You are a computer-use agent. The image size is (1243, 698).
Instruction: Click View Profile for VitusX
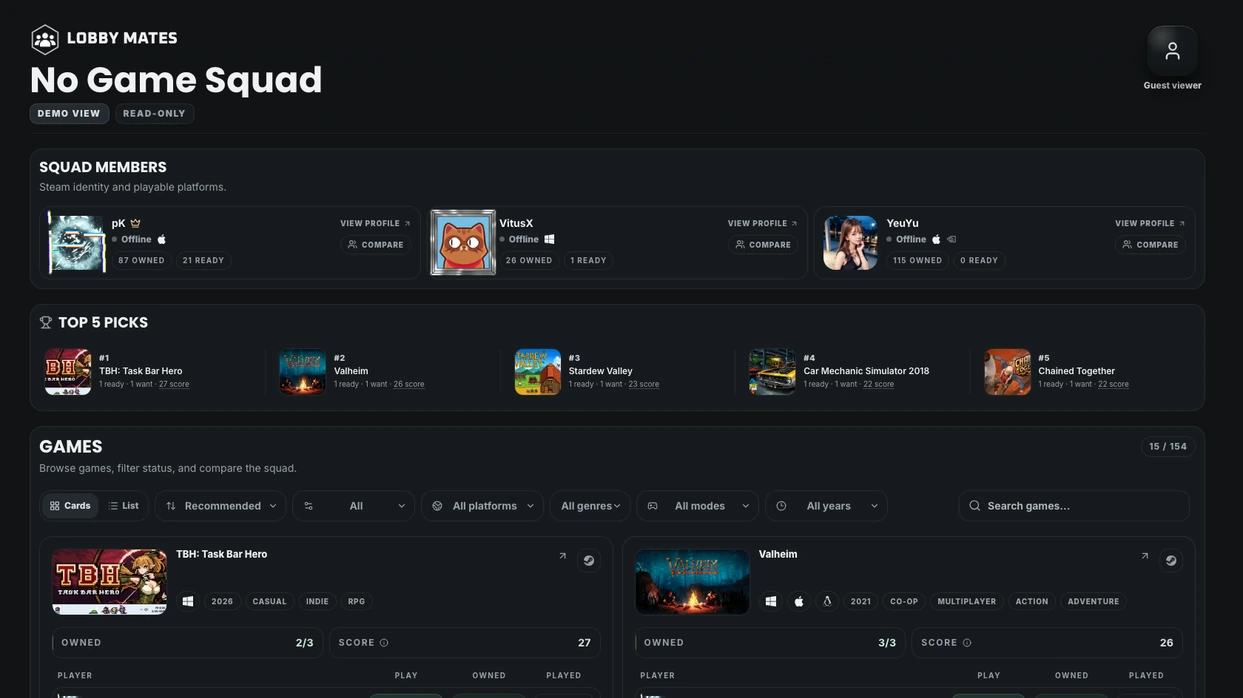pos(762,224)
